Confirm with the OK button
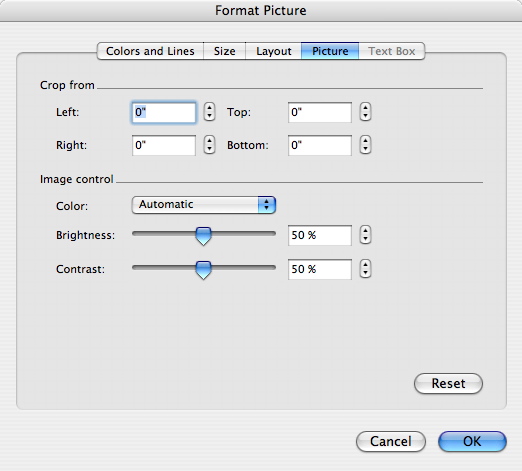The image size is (522, 471). point(472,442)
